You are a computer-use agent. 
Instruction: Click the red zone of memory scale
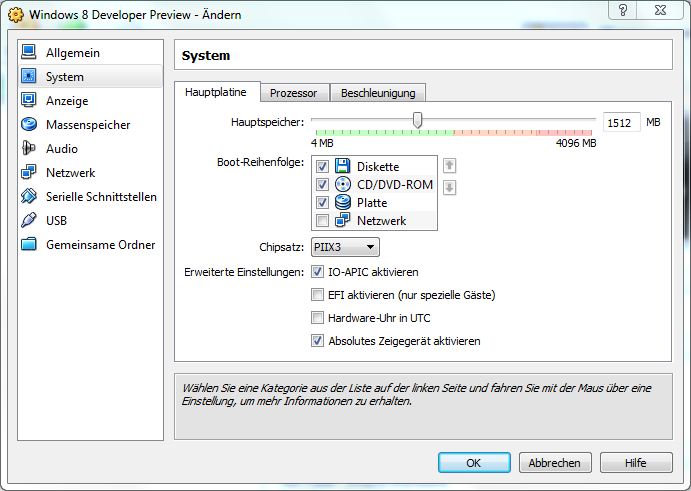point(564,132)
